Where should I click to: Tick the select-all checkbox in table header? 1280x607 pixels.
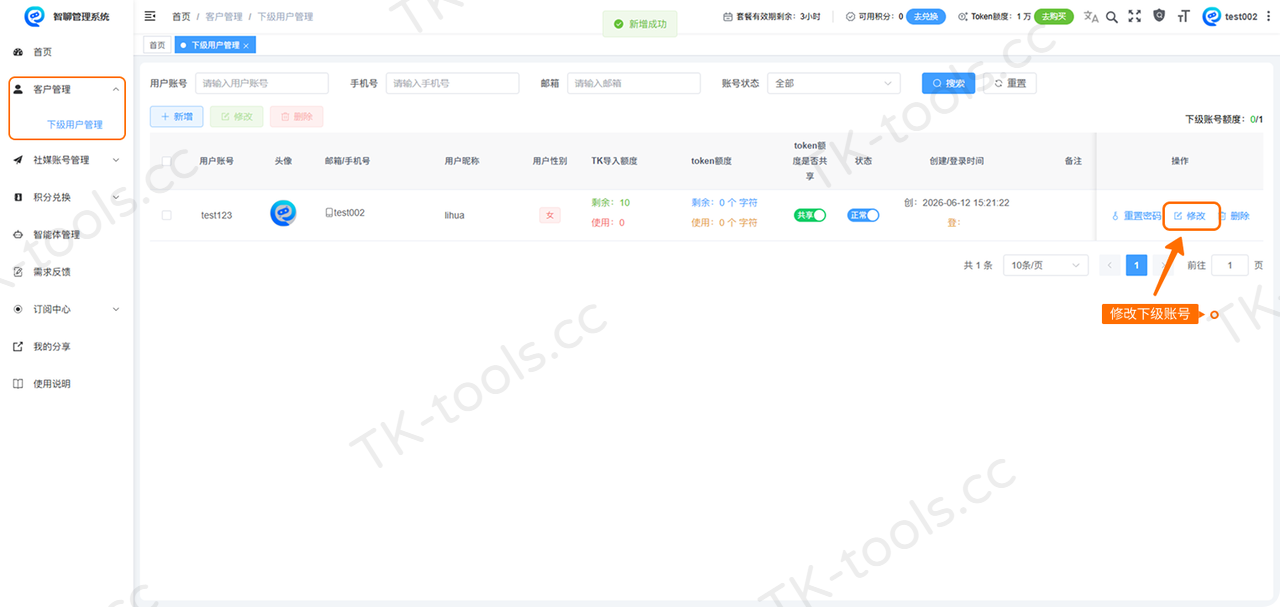tap(167, 161)
